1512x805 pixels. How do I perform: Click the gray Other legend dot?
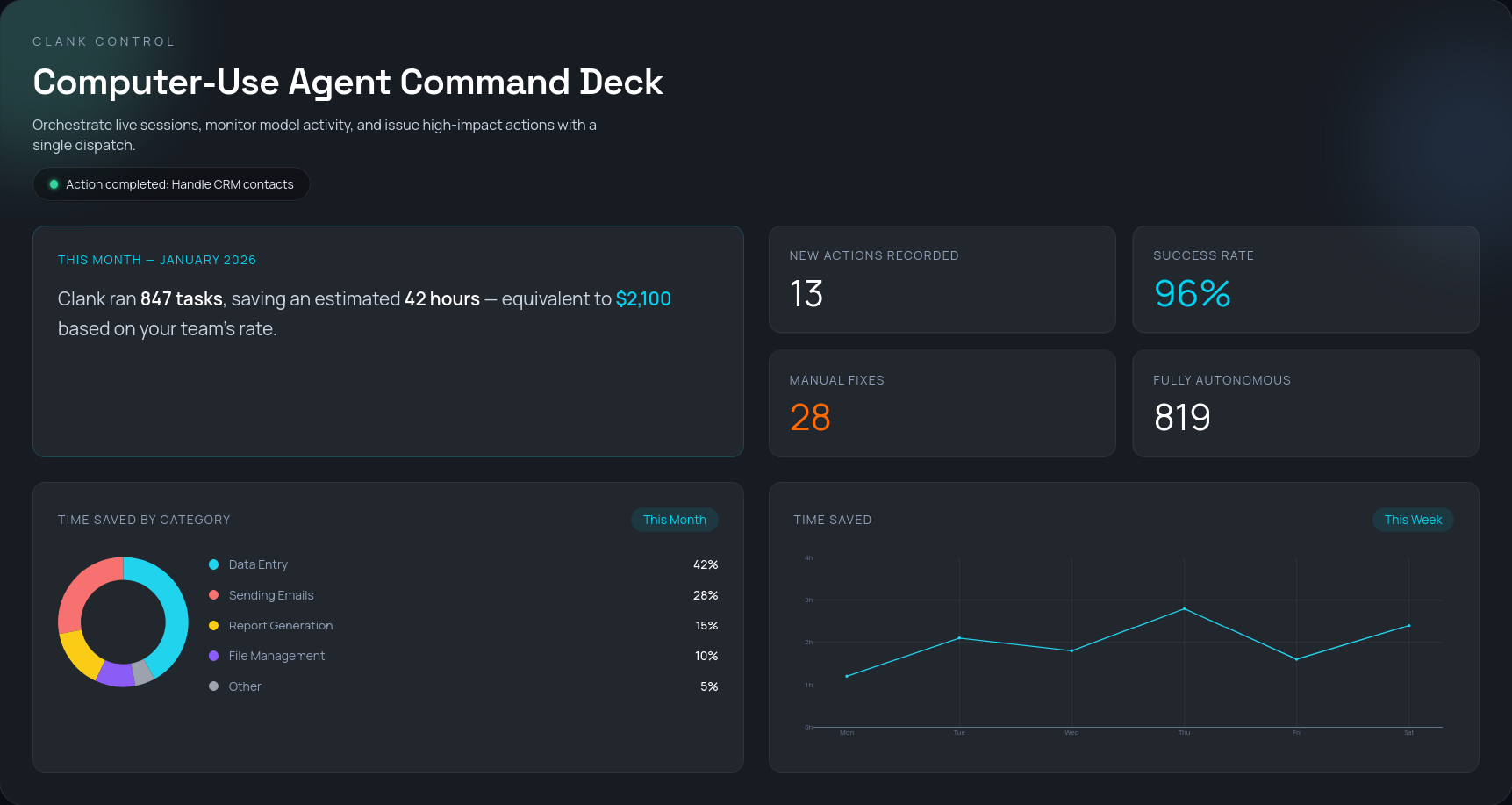click(x=213, y=686)
